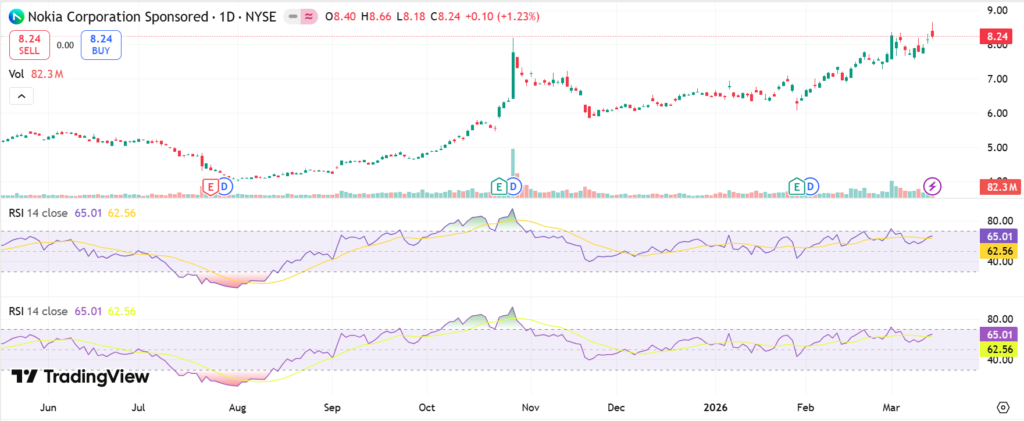Click the Nokia logo icon beside the title
Viewport: 1024px width, 421px height.
click(14, 16)
